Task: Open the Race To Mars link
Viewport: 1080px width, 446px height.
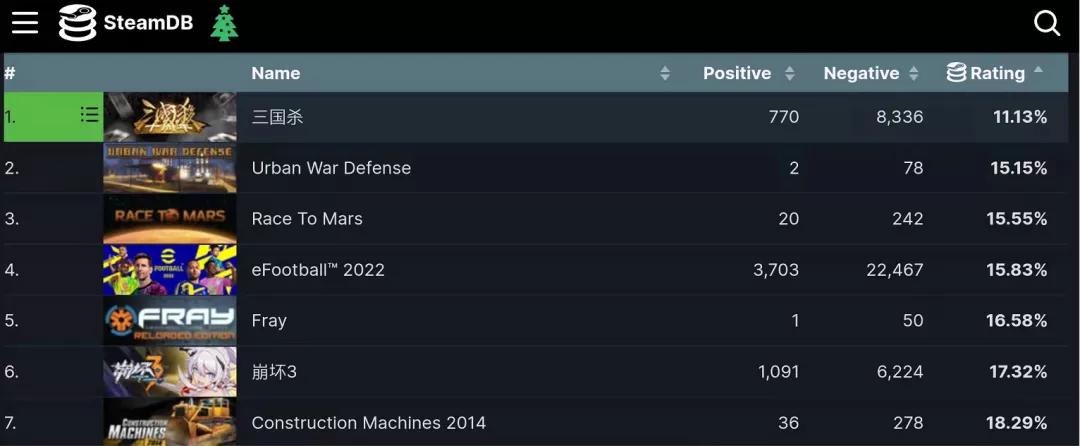Action: pos(307,219)
